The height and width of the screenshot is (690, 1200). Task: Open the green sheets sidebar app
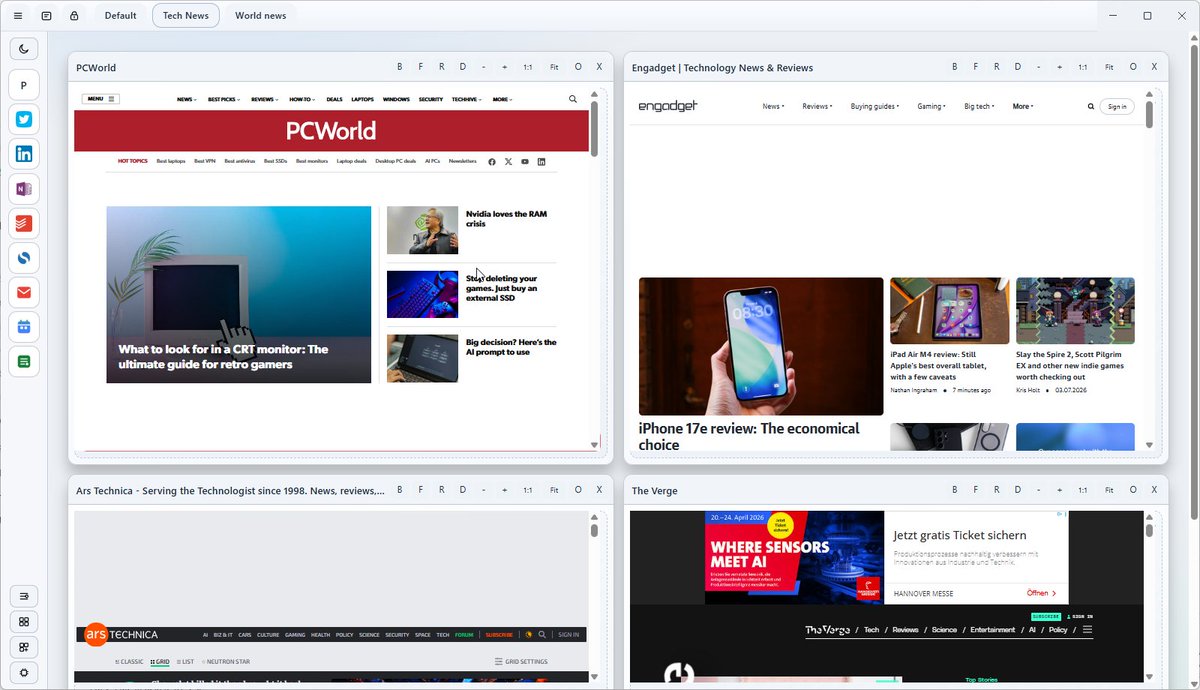coord(24,361)
